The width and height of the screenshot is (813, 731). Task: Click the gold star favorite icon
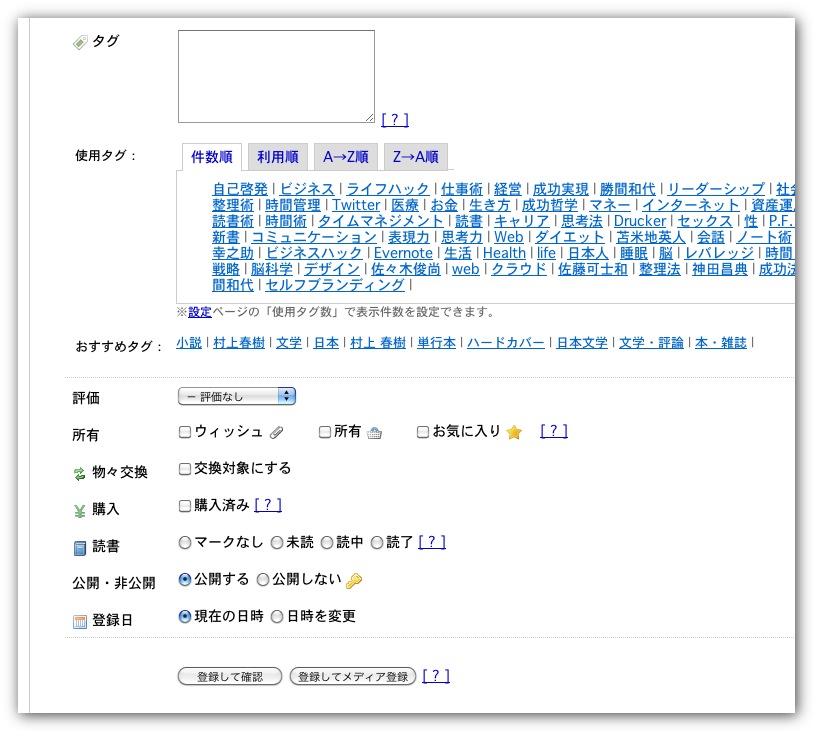point(514,432)
